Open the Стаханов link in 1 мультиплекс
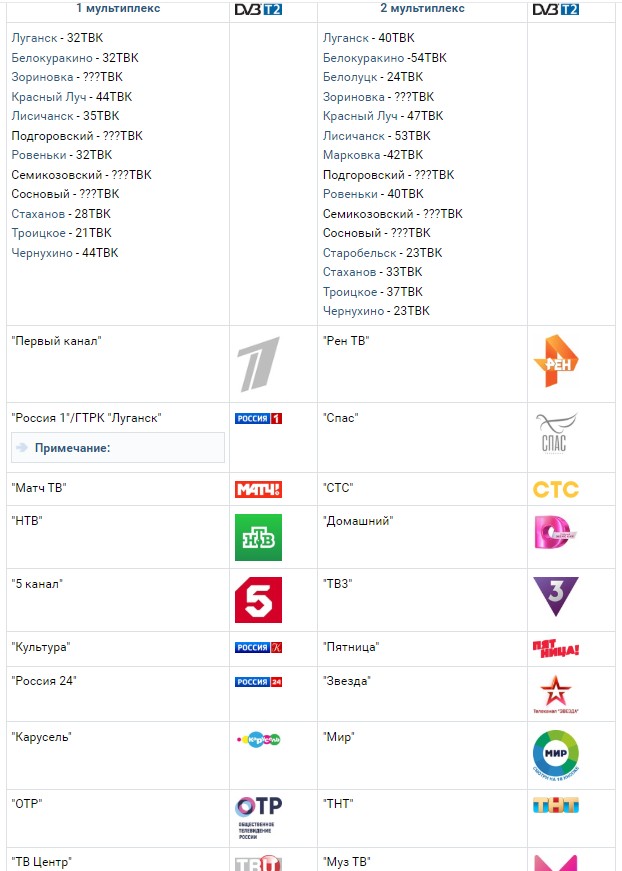This screenshot has height=871, width=622. point(38,214)
